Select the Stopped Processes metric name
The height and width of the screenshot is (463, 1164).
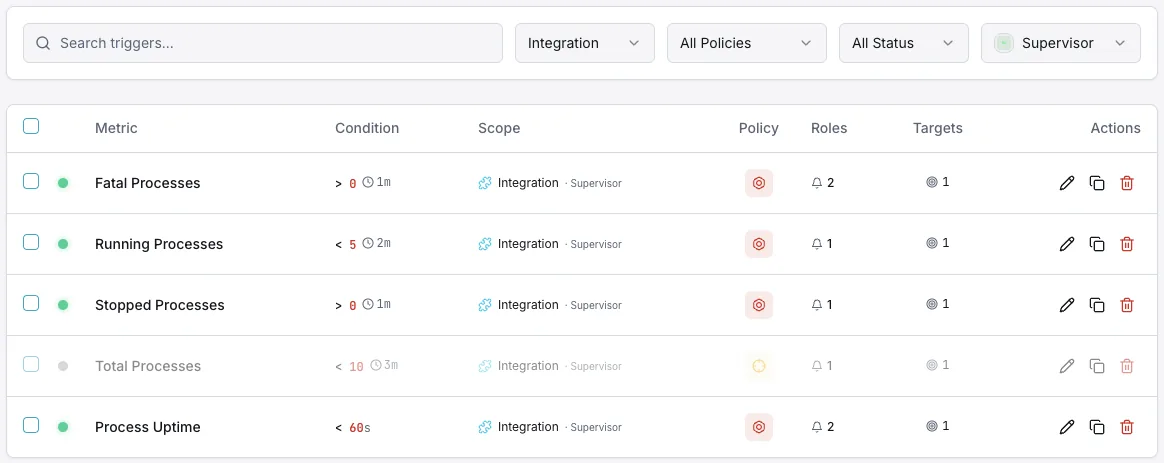[160, 305]
